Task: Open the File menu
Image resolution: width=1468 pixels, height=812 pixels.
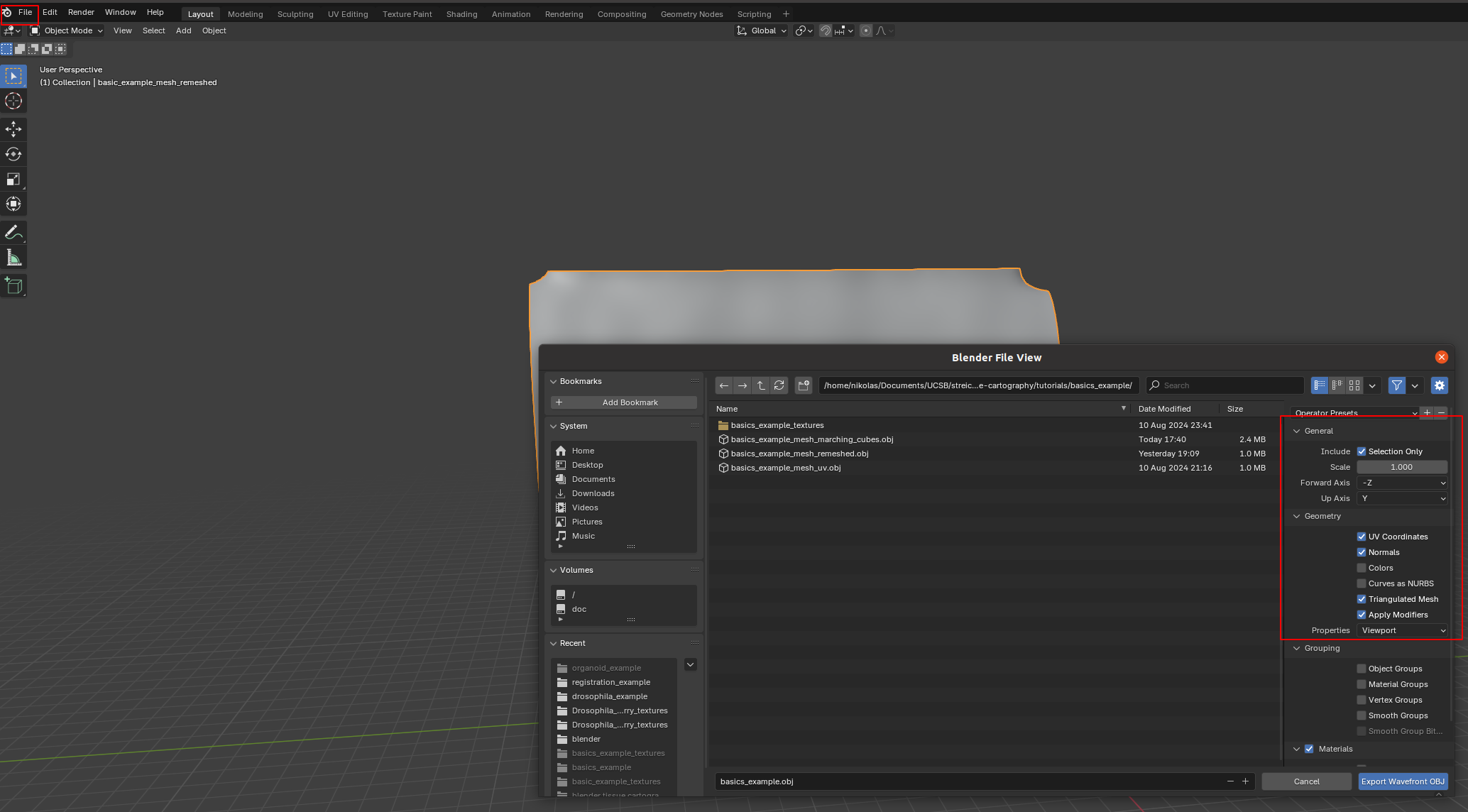Action: 25,12
